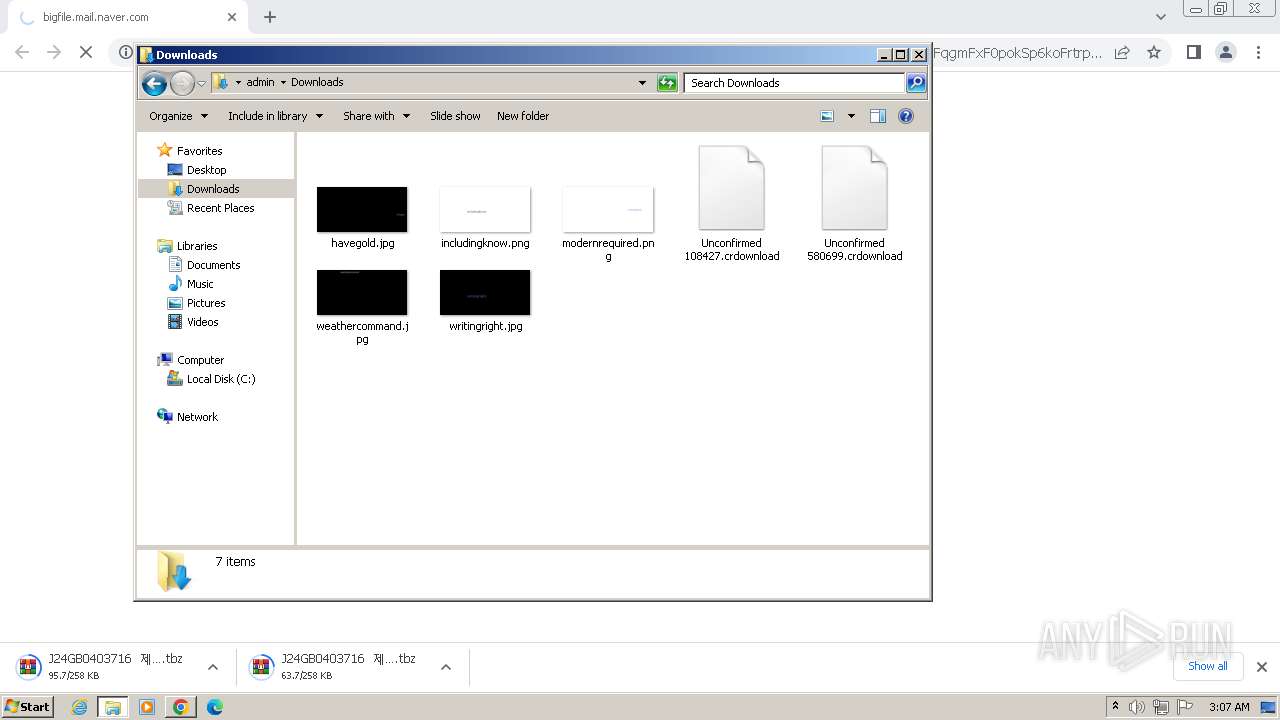The height and width of the screenshot is (720, 1280).
Task: Select admin in the address breadcrumb
Action: (260, 82)
